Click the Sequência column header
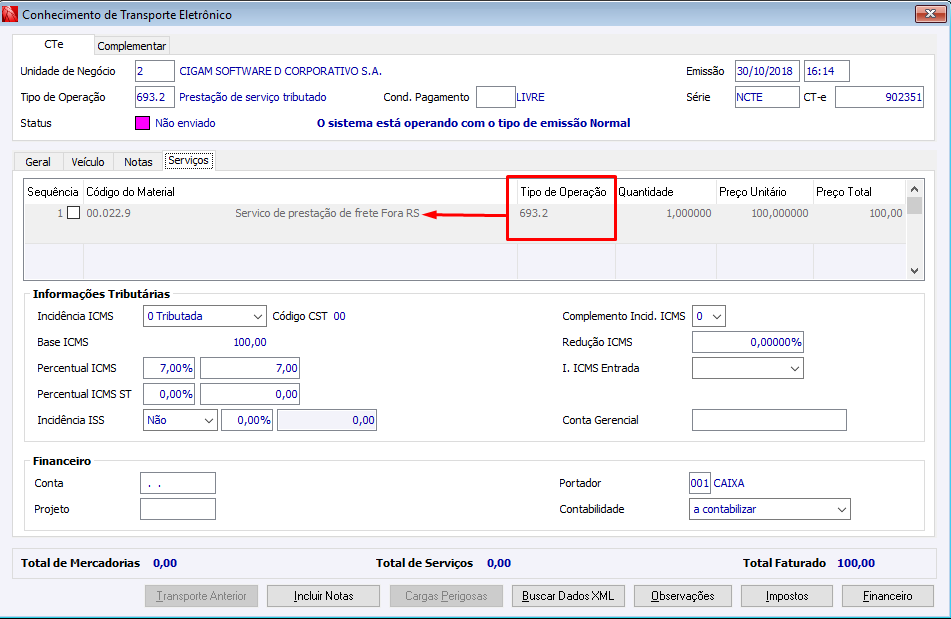This screenshot has height=619, width=951. pos(53,192)
